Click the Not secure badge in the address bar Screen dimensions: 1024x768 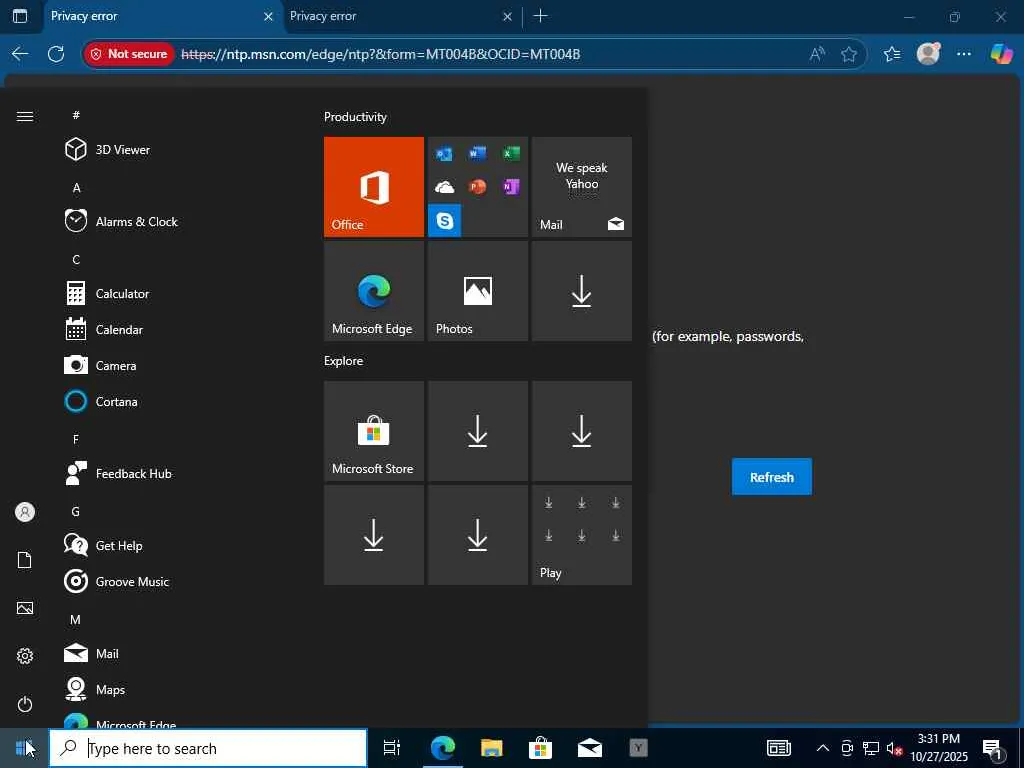(x=129, y=54)
